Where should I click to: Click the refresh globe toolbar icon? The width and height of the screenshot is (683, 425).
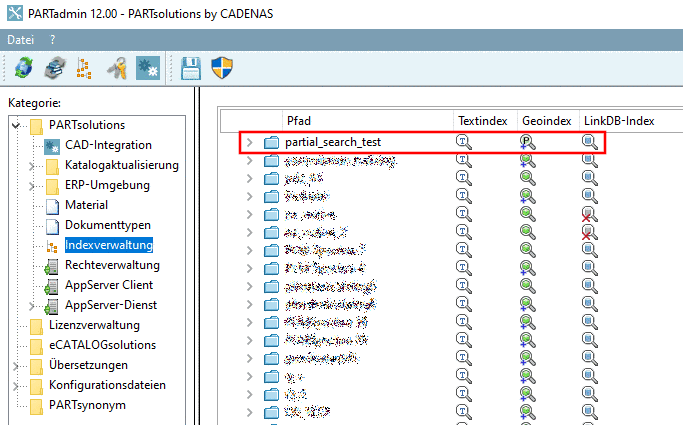[23, 68]
